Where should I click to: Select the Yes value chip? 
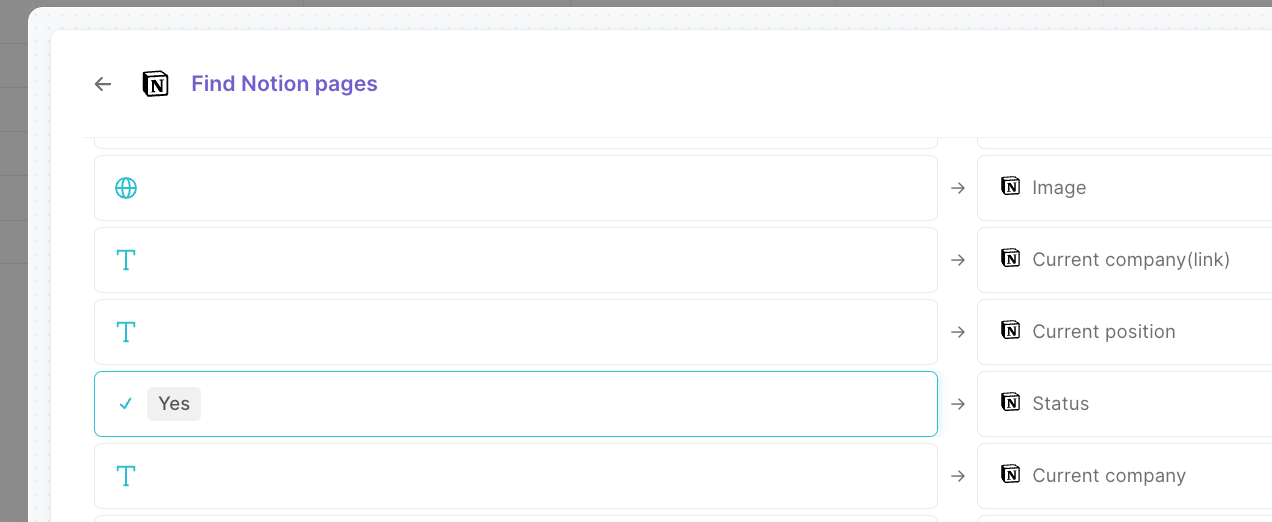click(x=174, y=404)
